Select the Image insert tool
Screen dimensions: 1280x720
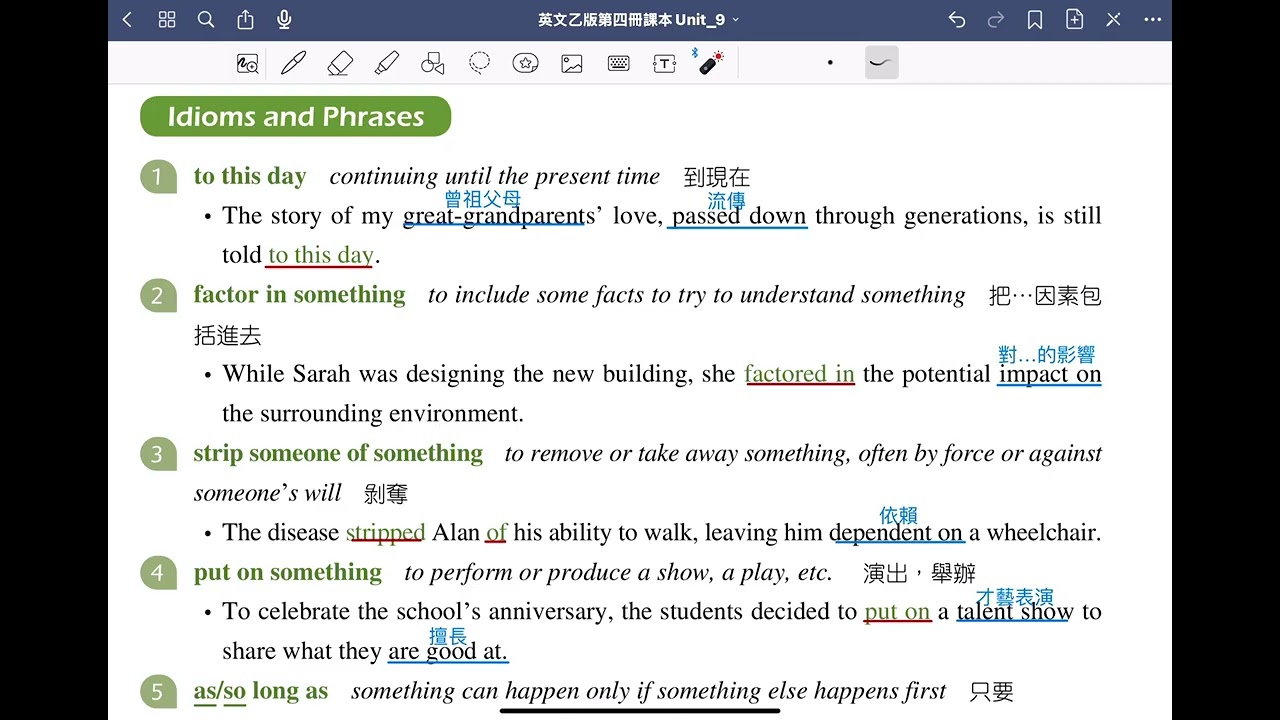[572, 63]
